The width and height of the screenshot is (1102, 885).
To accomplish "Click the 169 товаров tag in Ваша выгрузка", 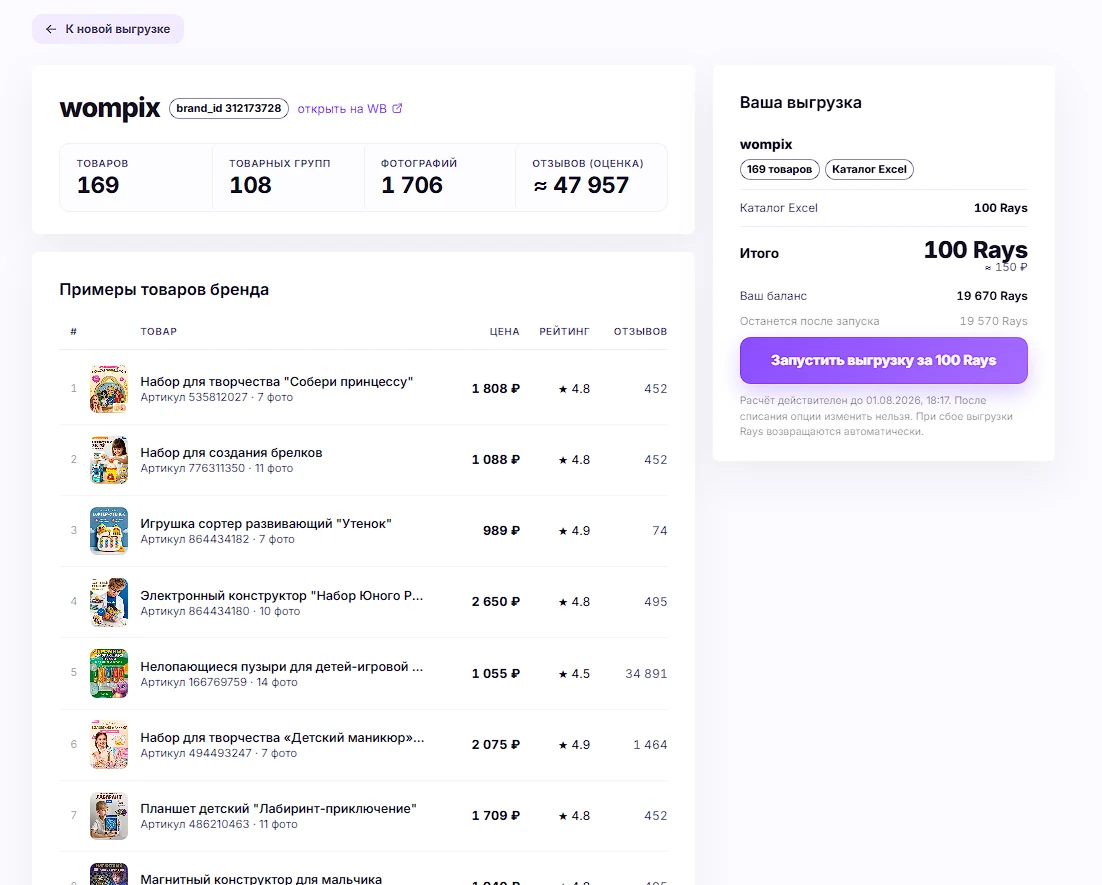I will (779, 169).
